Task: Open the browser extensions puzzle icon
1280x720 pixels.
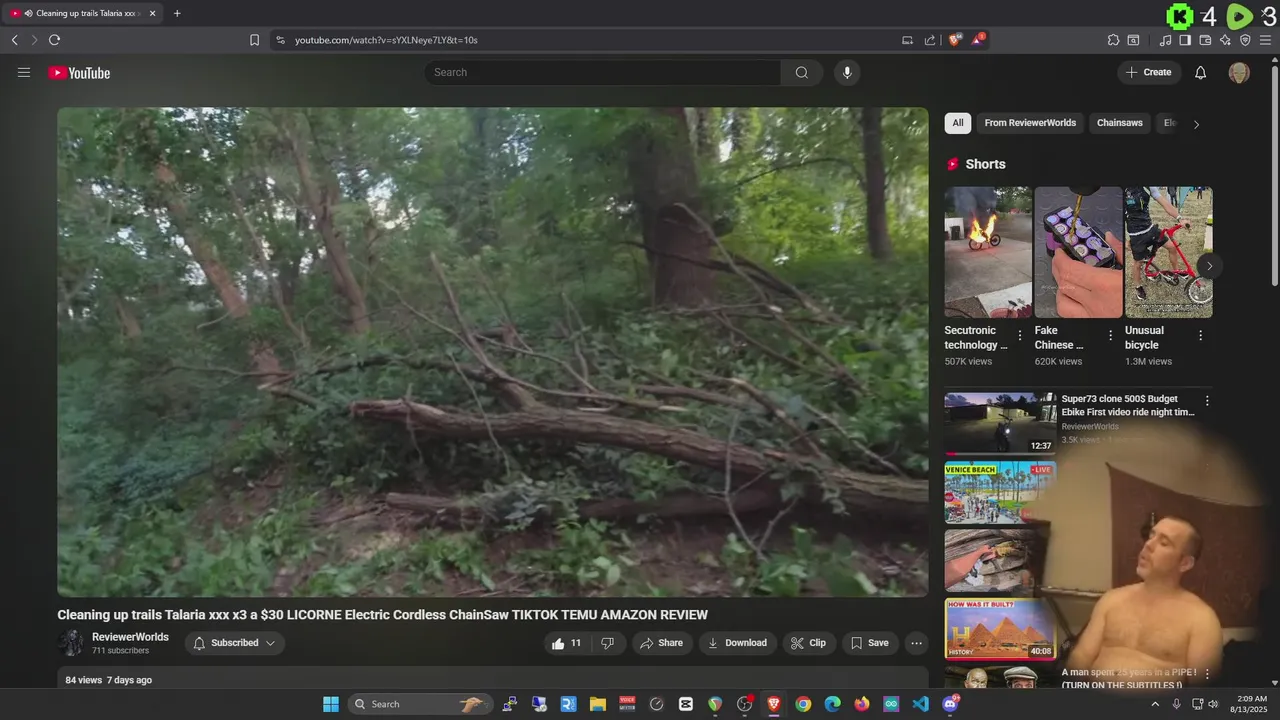Action: [1113, 40]
